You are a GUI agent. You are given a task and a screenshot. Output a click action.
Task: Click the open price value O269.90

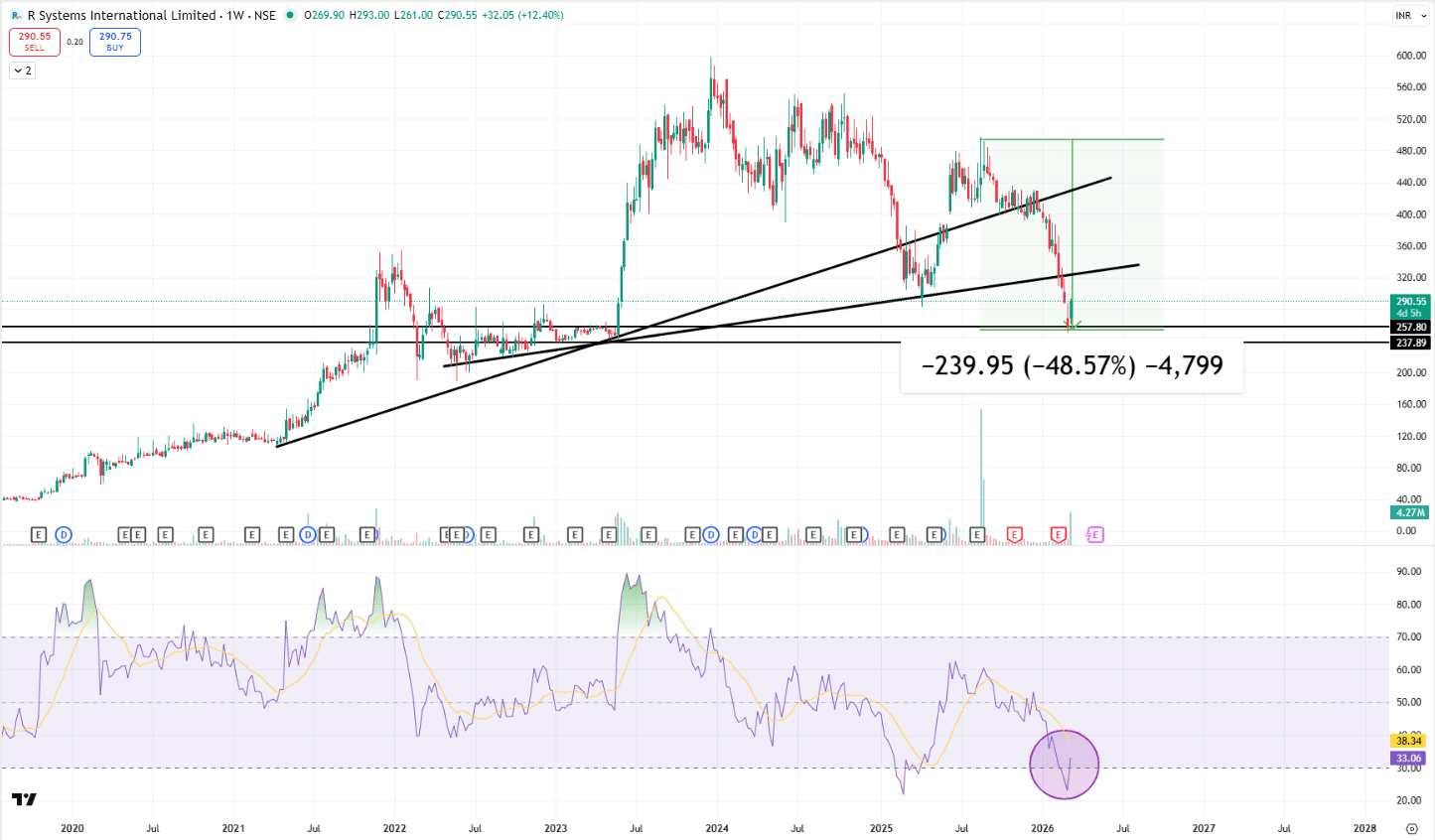tap(324, 15)
